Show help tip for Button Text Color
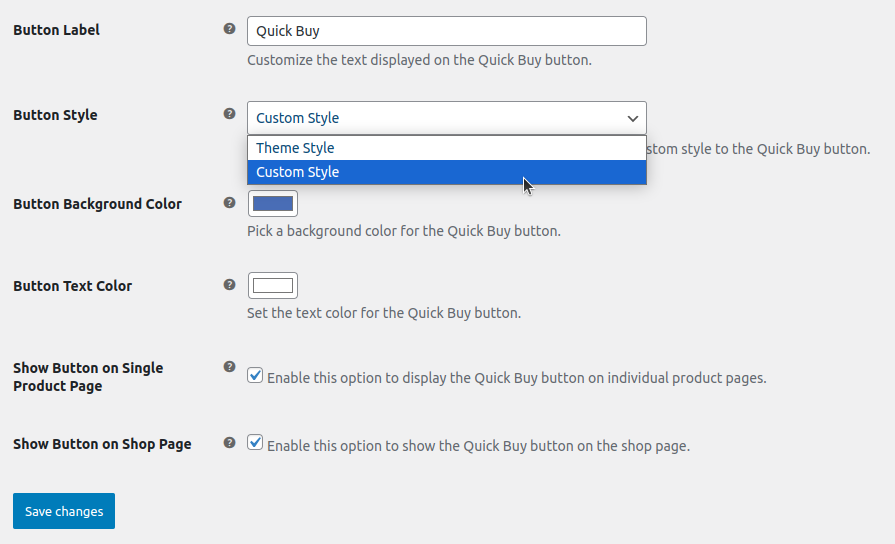 [229, 285]
